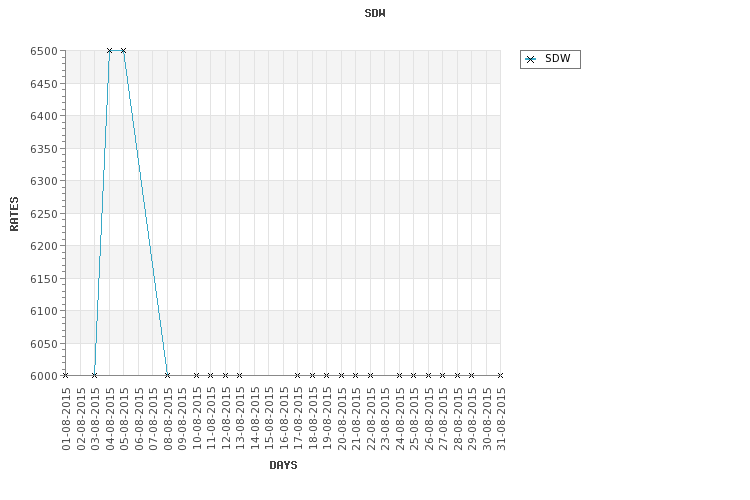Screen dimensions: 750x500
Task: Select the data point on 24-08-2015
Action: tap(399, 375)
